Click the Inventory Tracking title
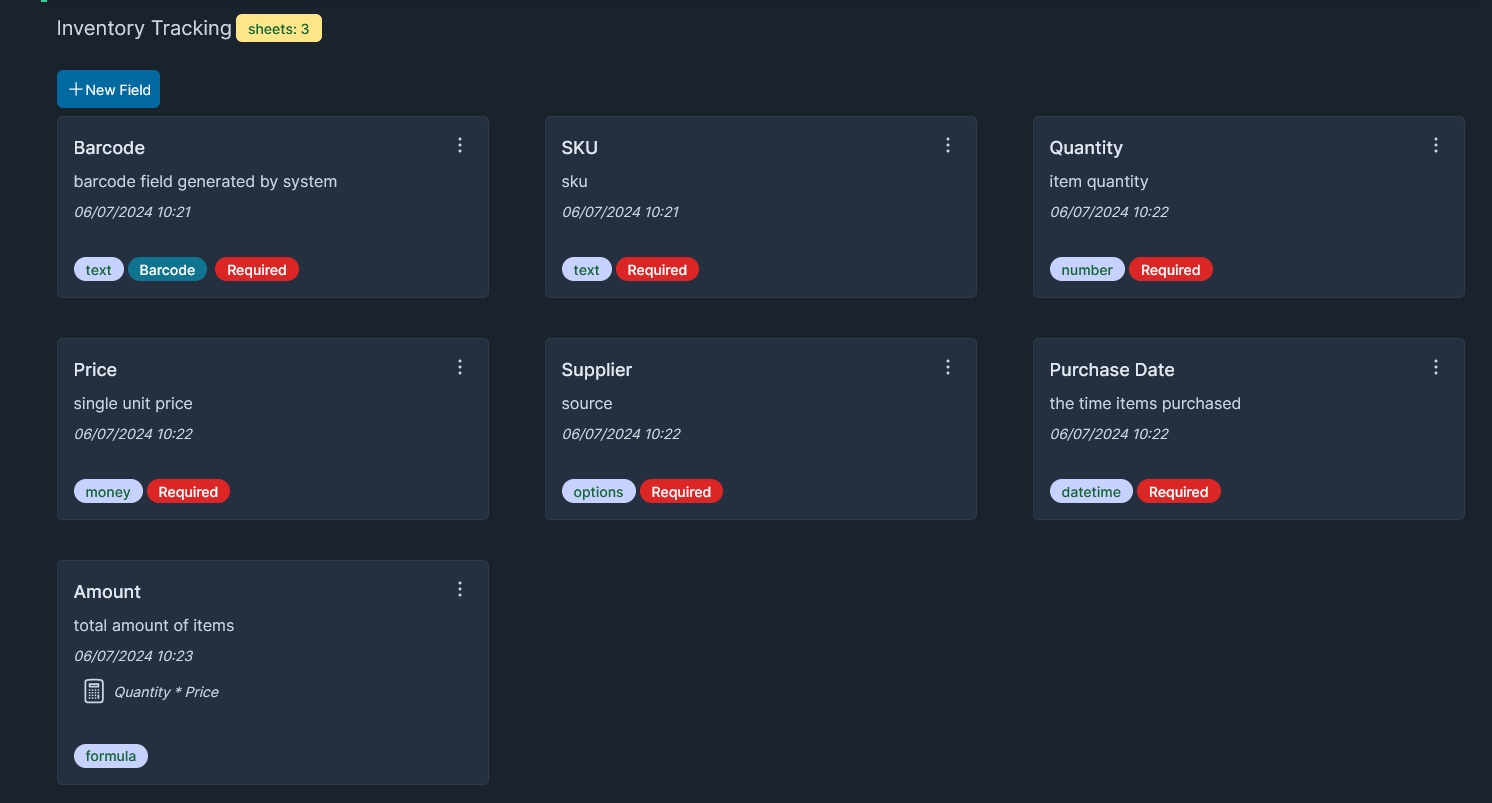The image size is (1492, 803). [x=144, y=28]
